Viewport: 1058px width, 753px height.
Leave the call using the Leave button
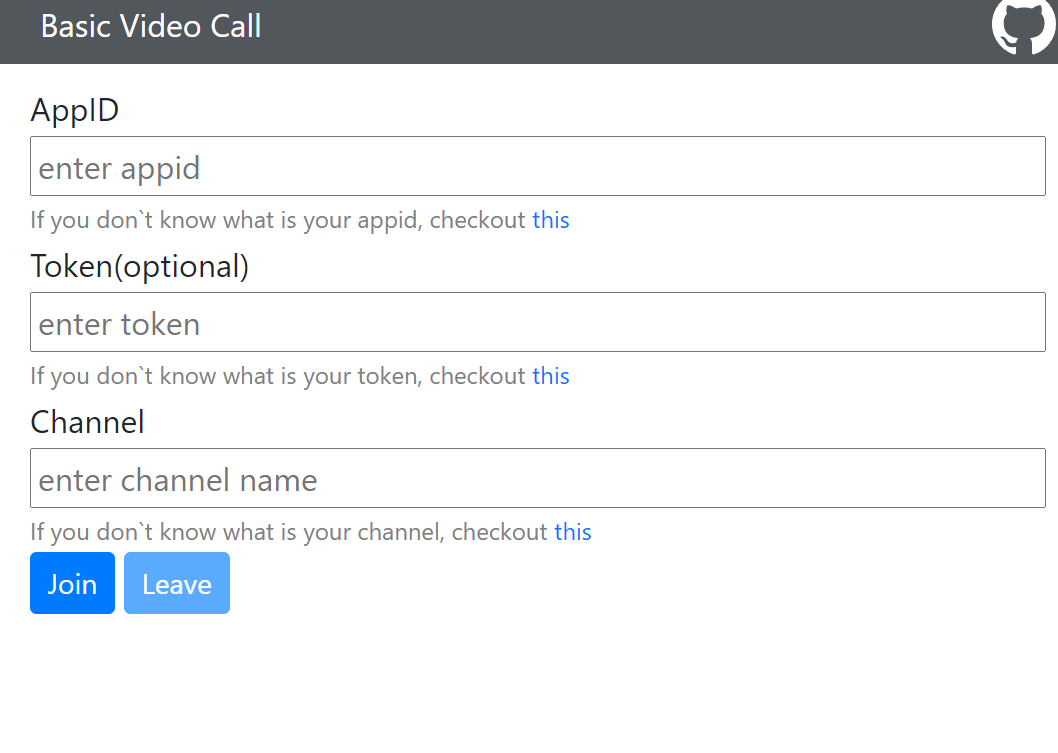[176, 583]
